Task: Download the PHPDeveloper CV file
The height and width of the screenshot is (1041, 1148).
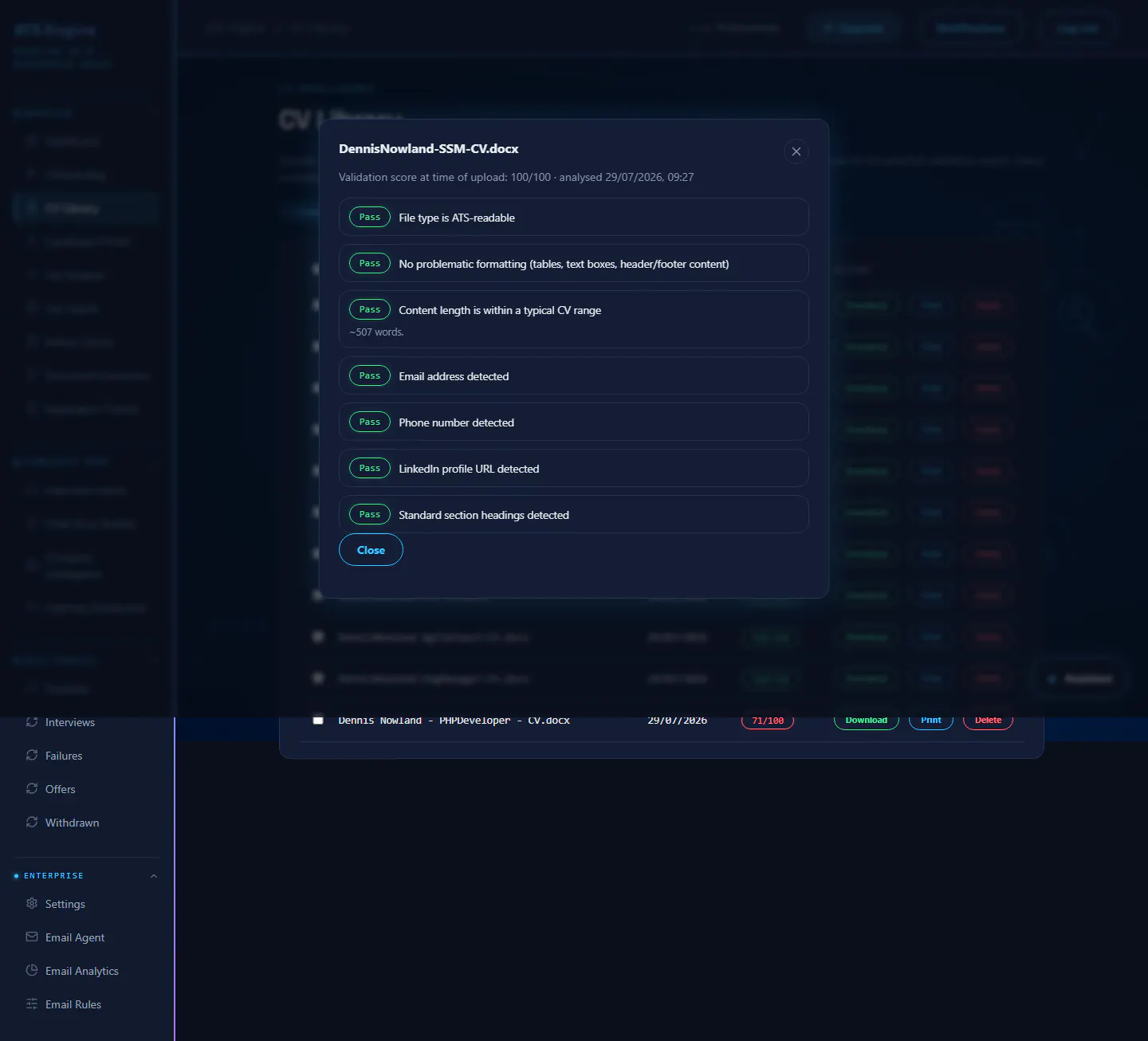Action: click(867, 721)
